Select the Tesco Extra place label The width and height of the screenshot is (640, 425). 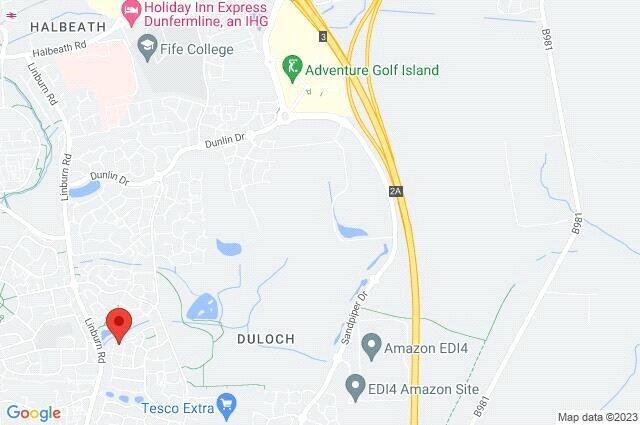coord(178,408)
